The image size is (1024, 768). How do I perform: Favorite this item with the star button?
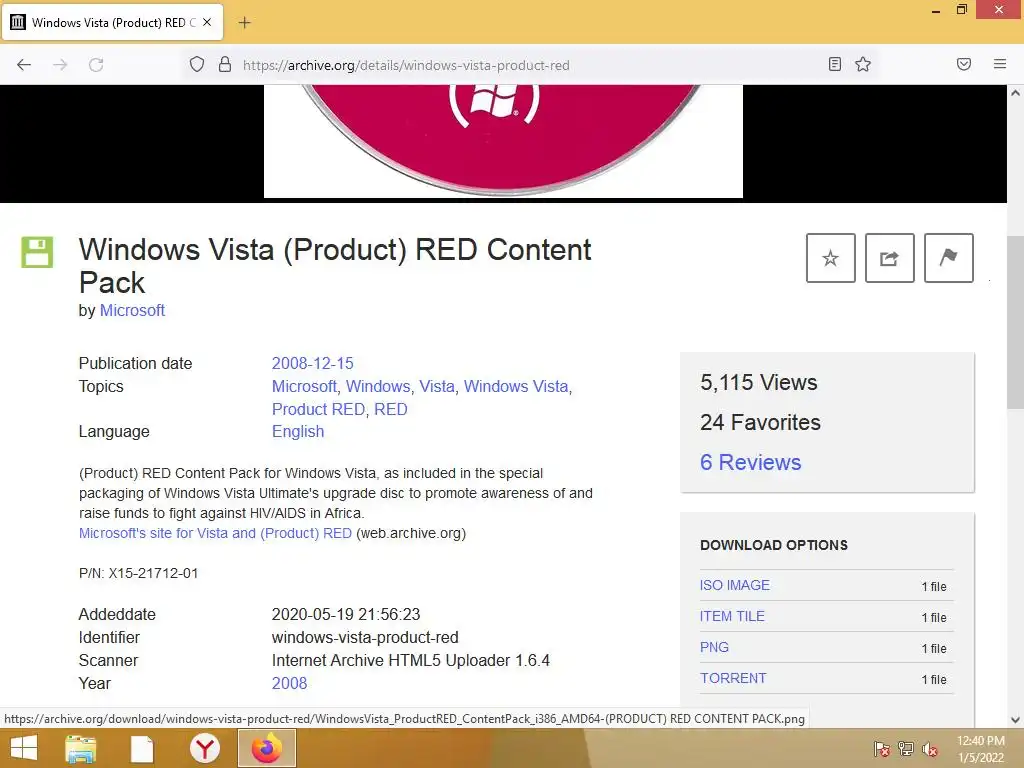[830, 258]
